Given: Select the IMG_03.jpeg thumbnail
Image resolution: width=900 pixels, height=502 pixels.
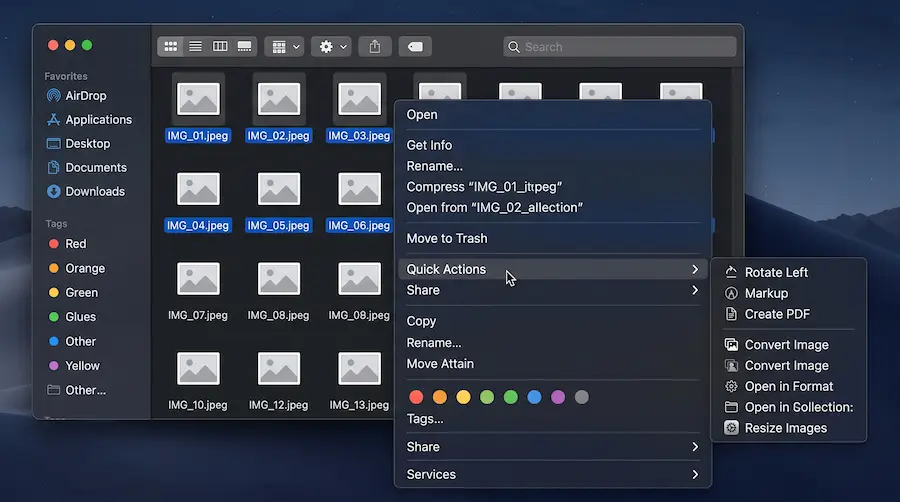Looking at the screenshot, I should point(359,99).
